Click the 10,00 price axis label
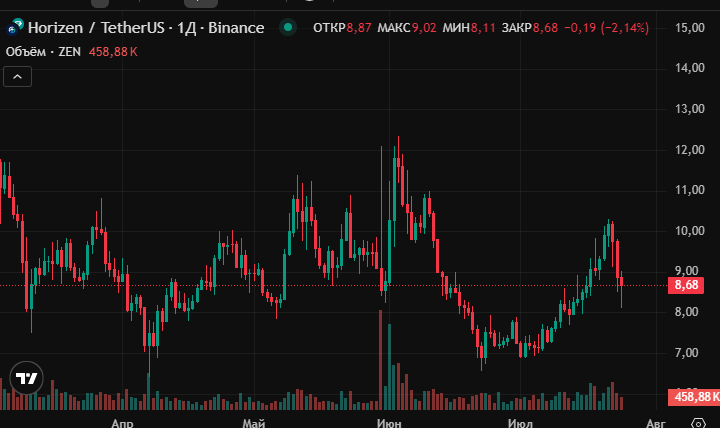 [x=690, y=231]
